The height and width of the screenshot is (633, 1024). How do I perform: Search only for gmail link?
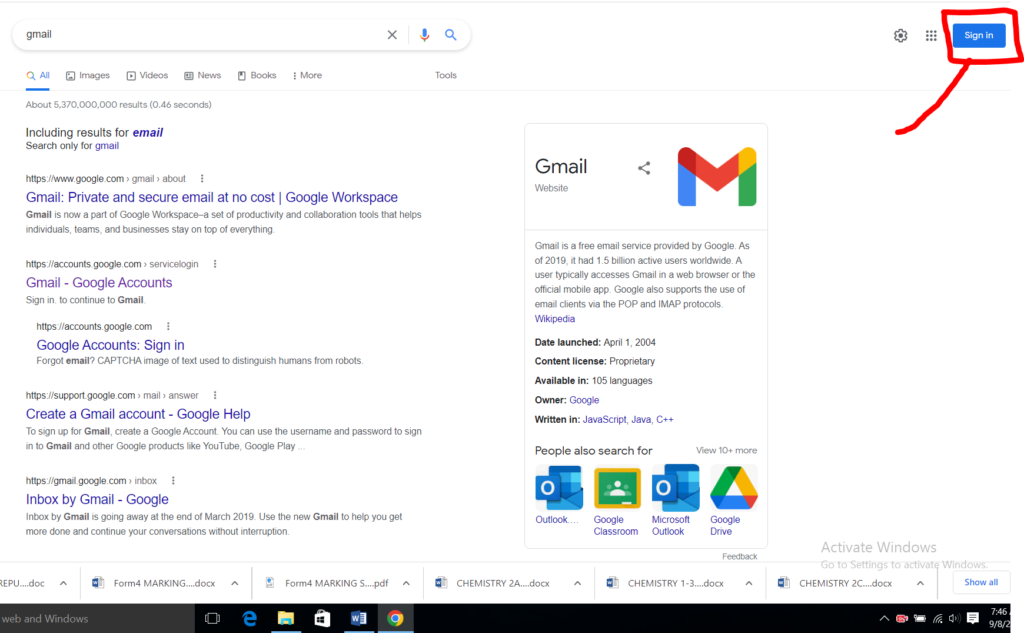click(x=107, y=146)
